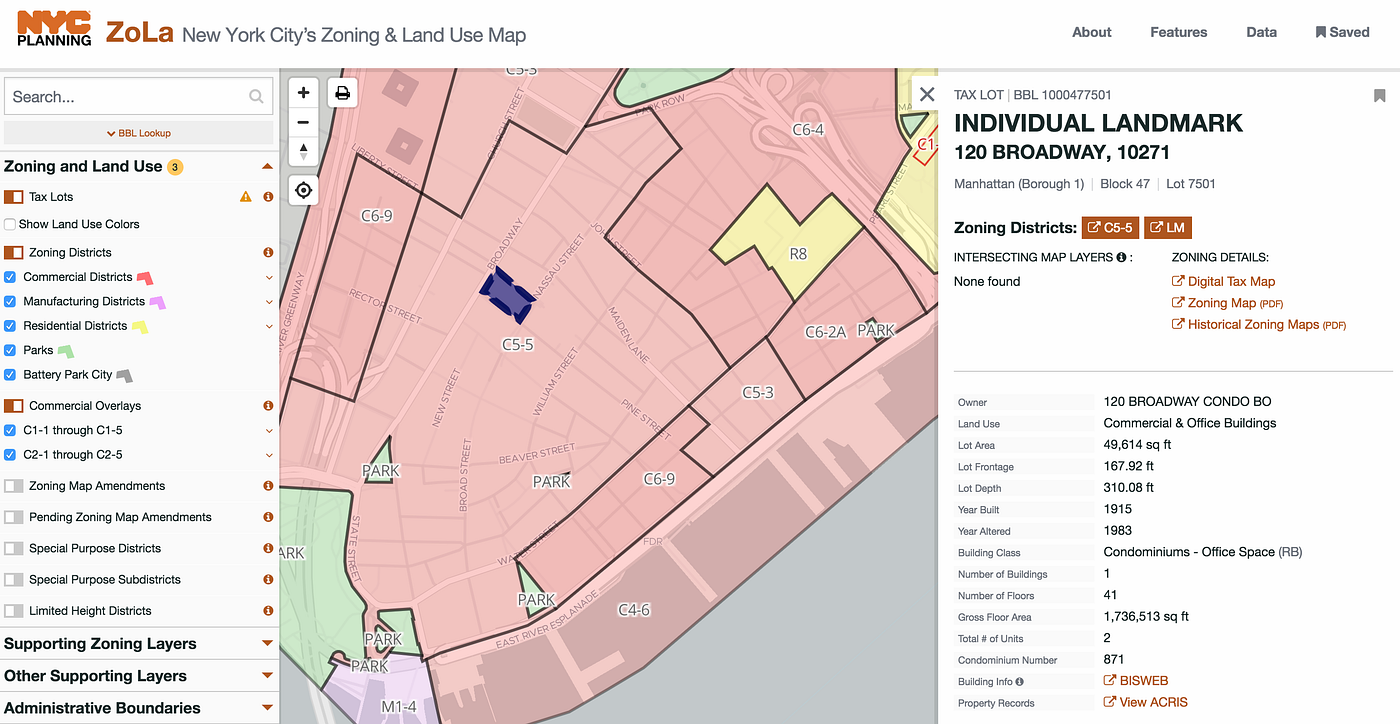Open the LM zoning district button
The height and width of the screenshot is (724, 1400).
click(x=1168, y=228)
